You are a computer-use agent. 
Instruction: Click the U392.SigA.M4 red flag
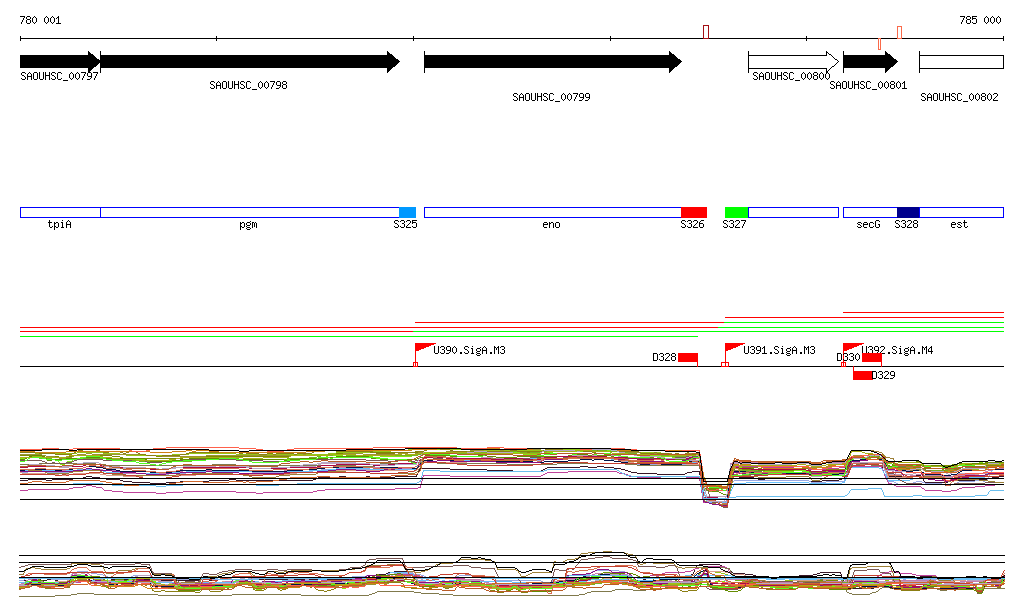[851, 347]
